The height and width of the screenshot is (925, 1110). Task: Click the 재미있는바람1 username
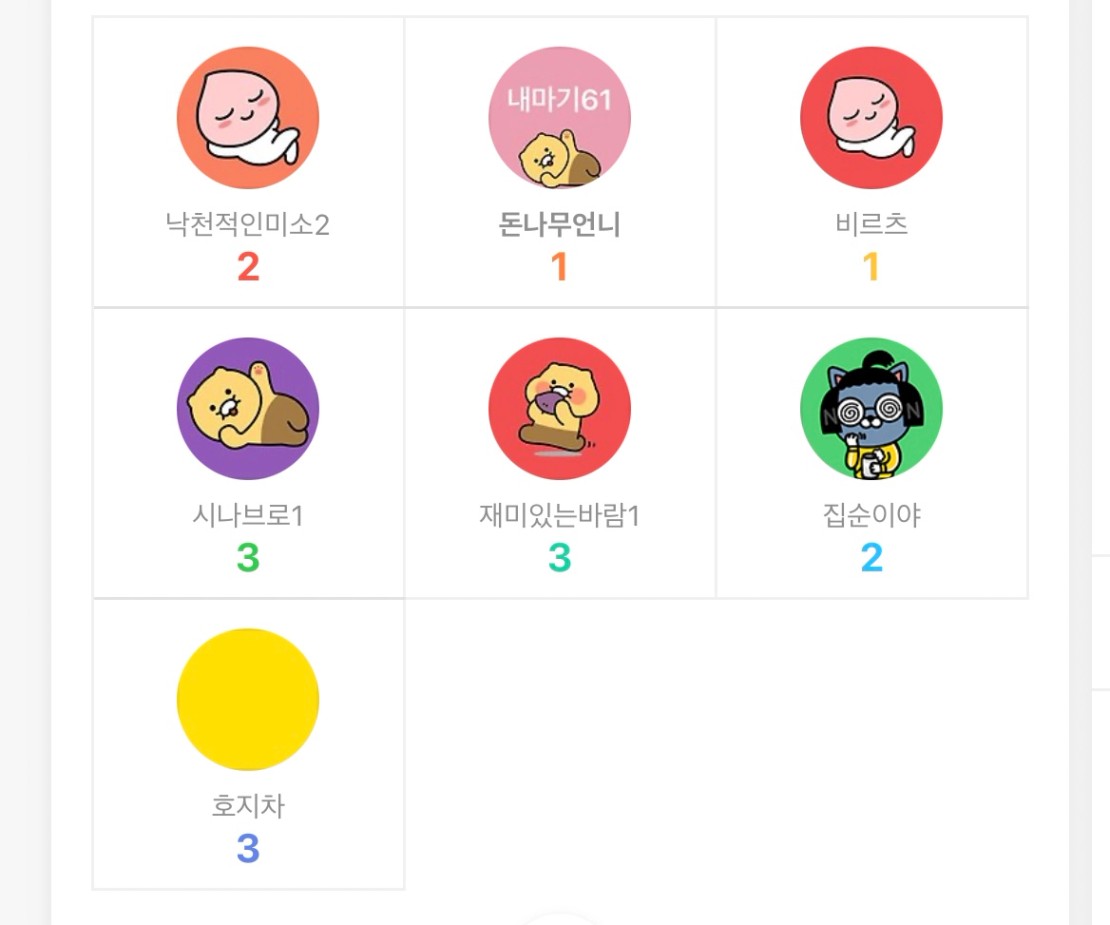coord(560,516)
